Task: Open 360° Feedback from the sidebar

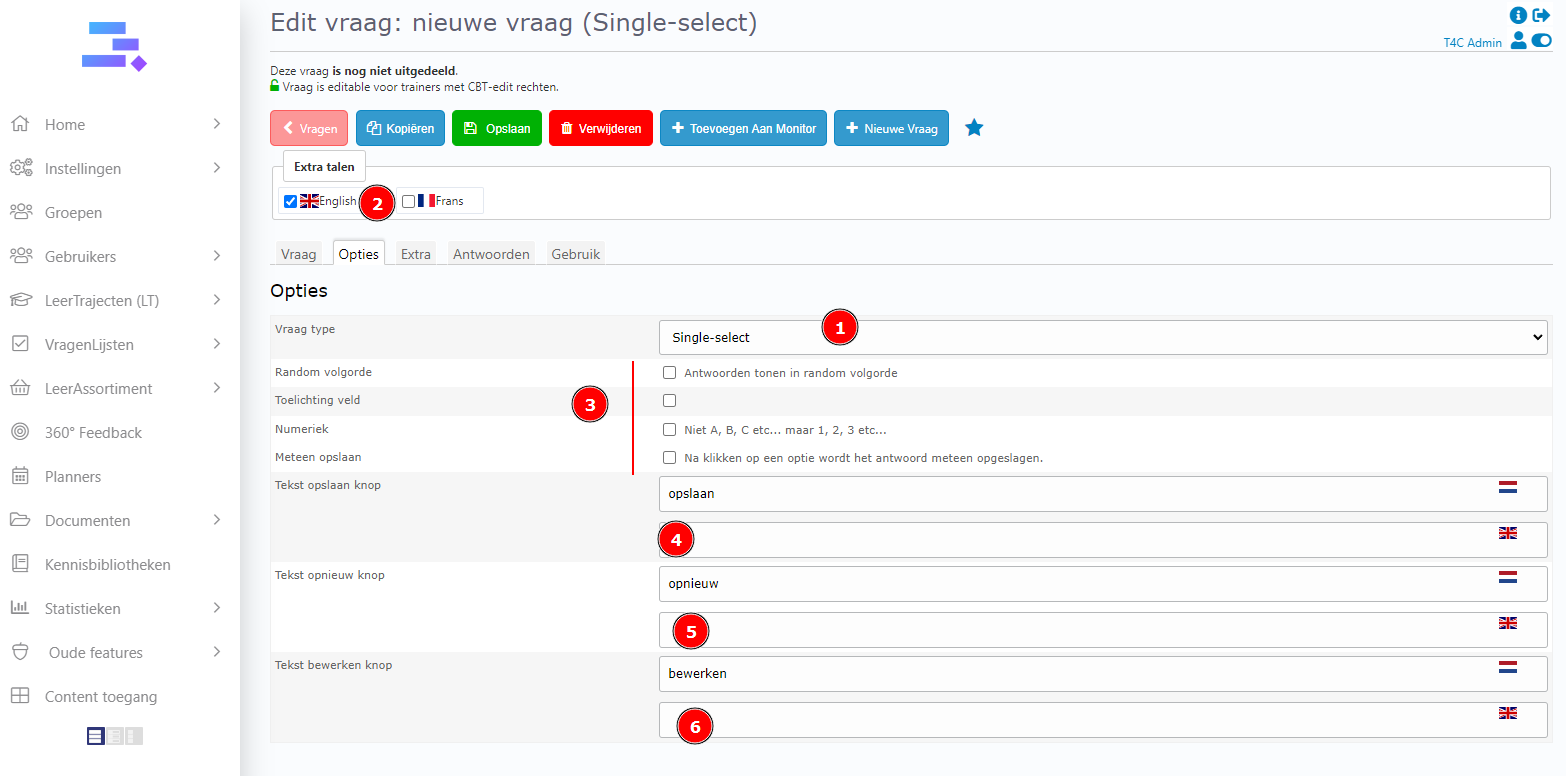Action: [93, 433]
